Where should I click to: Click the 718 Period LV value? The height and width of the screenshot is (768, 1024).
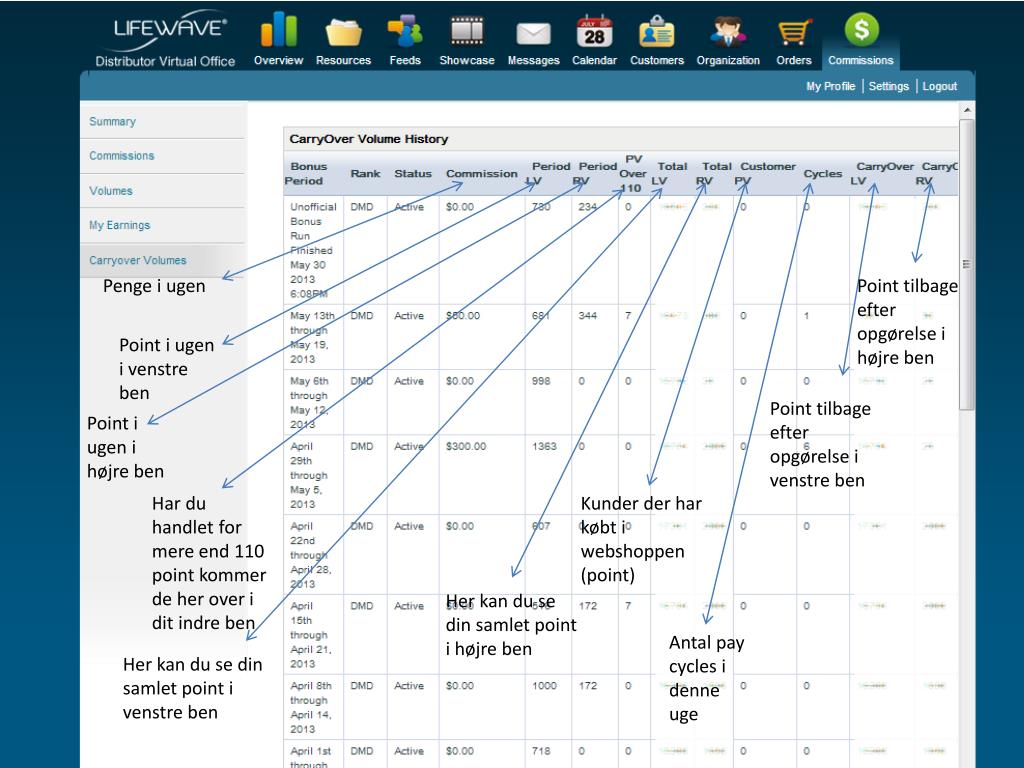pyautogui.click(x=541, y=752)
